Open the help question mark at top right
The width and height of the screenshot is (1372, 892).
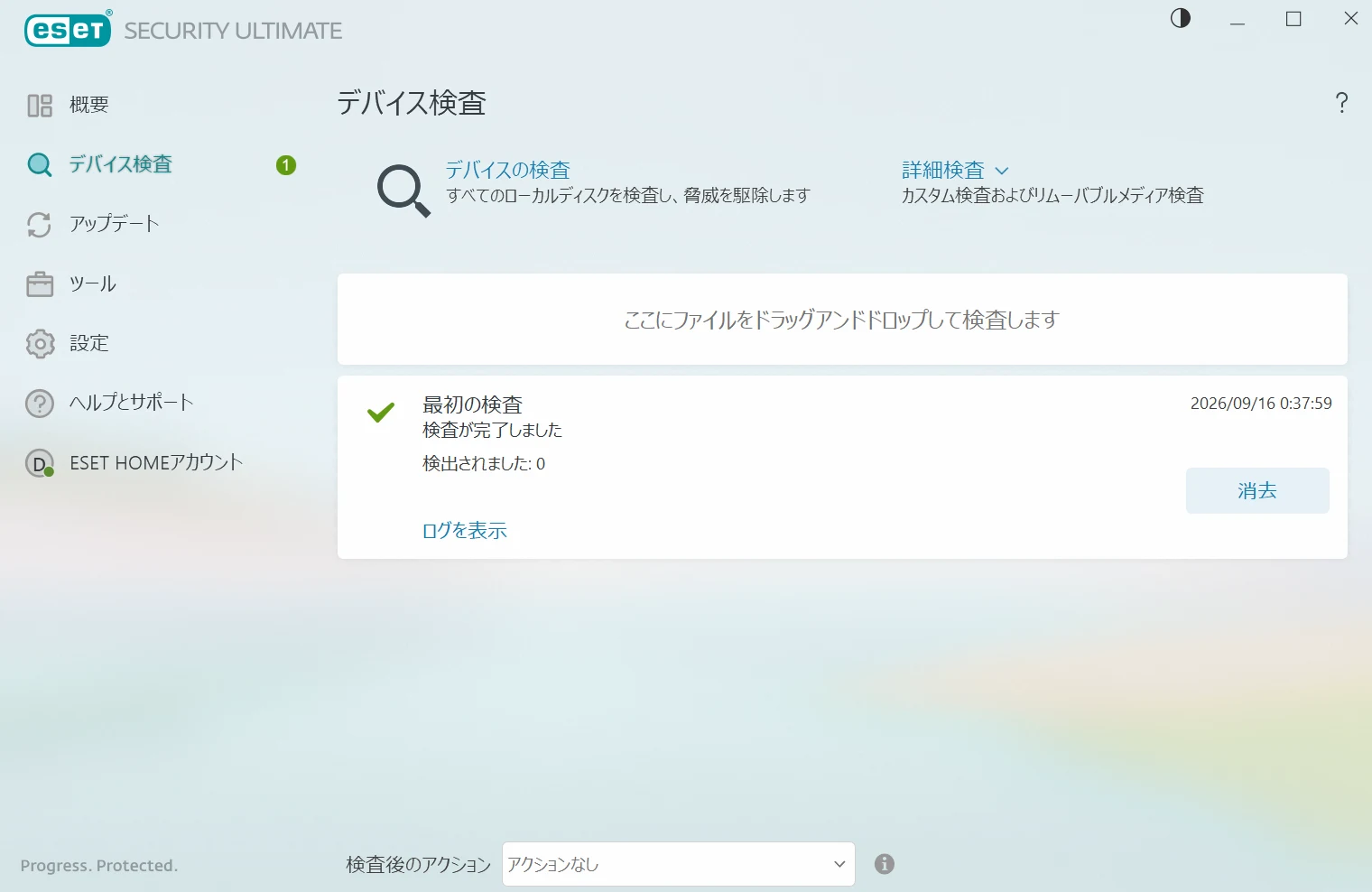pyautogui.click(x=1342, y=103)
